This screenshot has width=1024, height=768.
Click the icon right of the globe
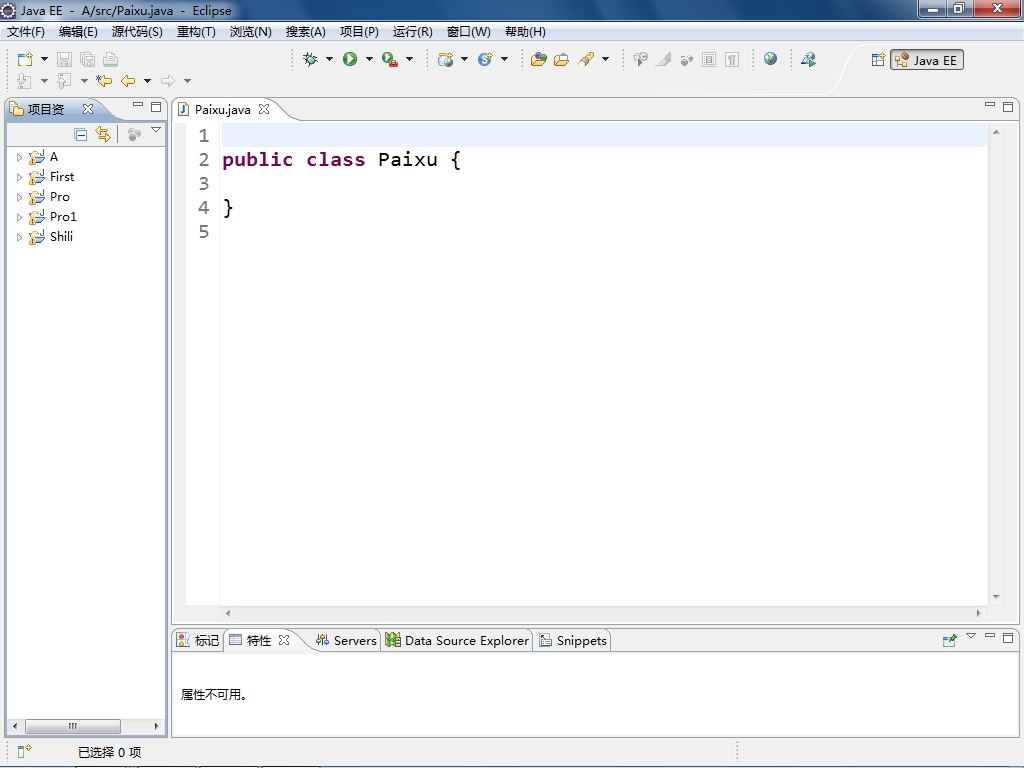(808, 59)
